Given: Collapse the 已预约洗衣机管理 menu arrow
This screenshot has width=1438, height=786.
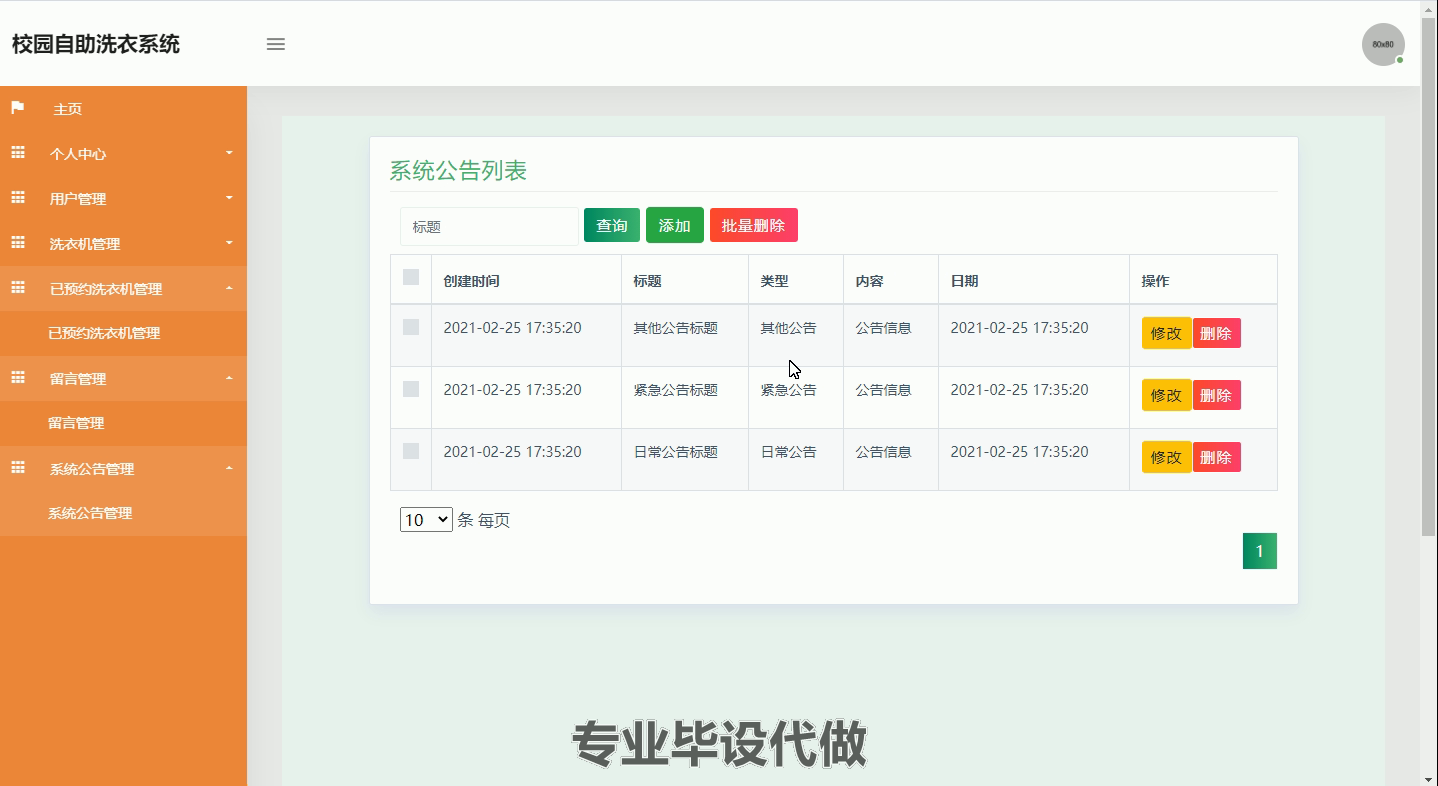Looking at the screenshot, I should [x=229, y=288].
